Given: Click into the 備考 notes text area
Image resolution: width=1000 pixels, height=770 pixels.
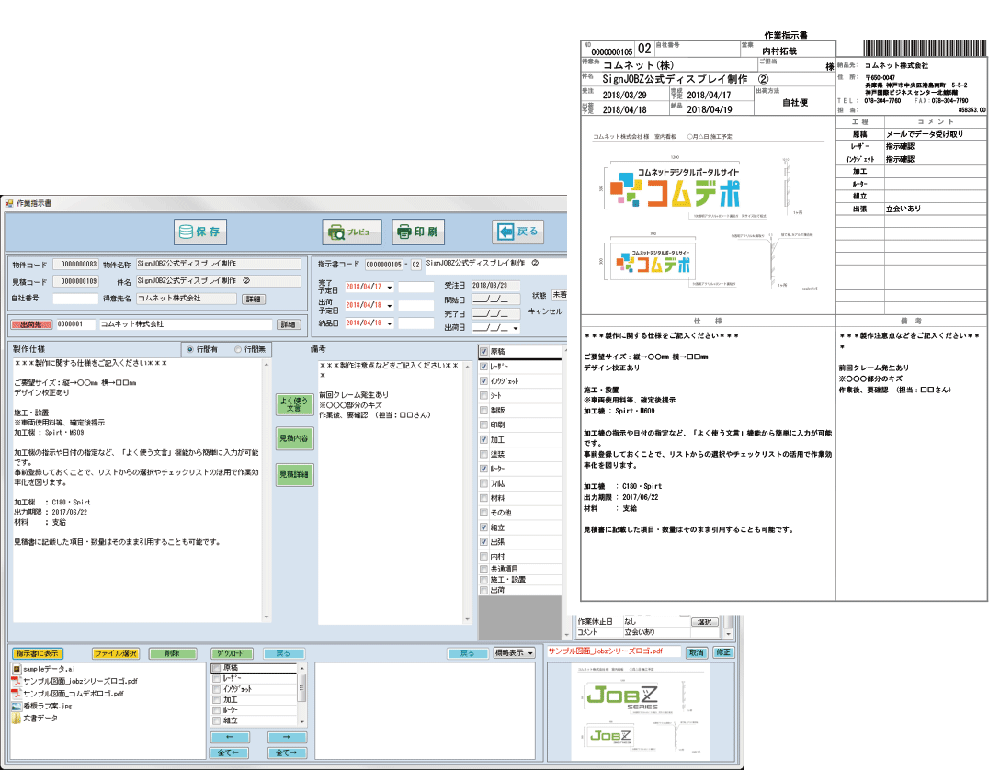Looking at the screenshot, I should (390, 492).
